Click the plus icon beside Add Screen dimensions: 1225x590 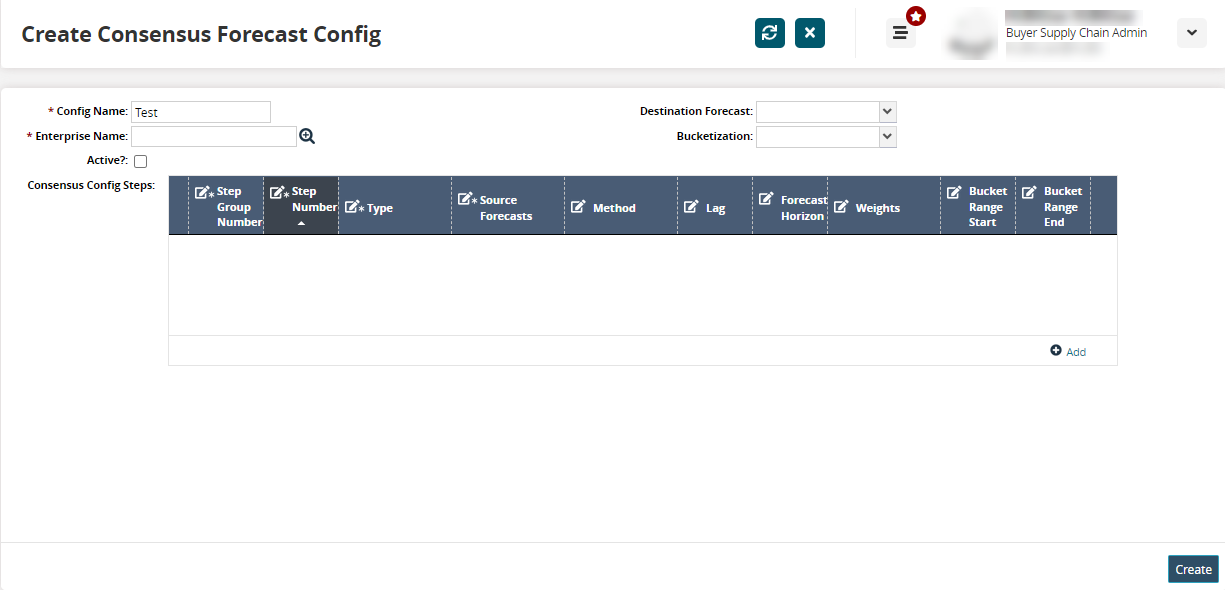click(x=1056, y=350)
